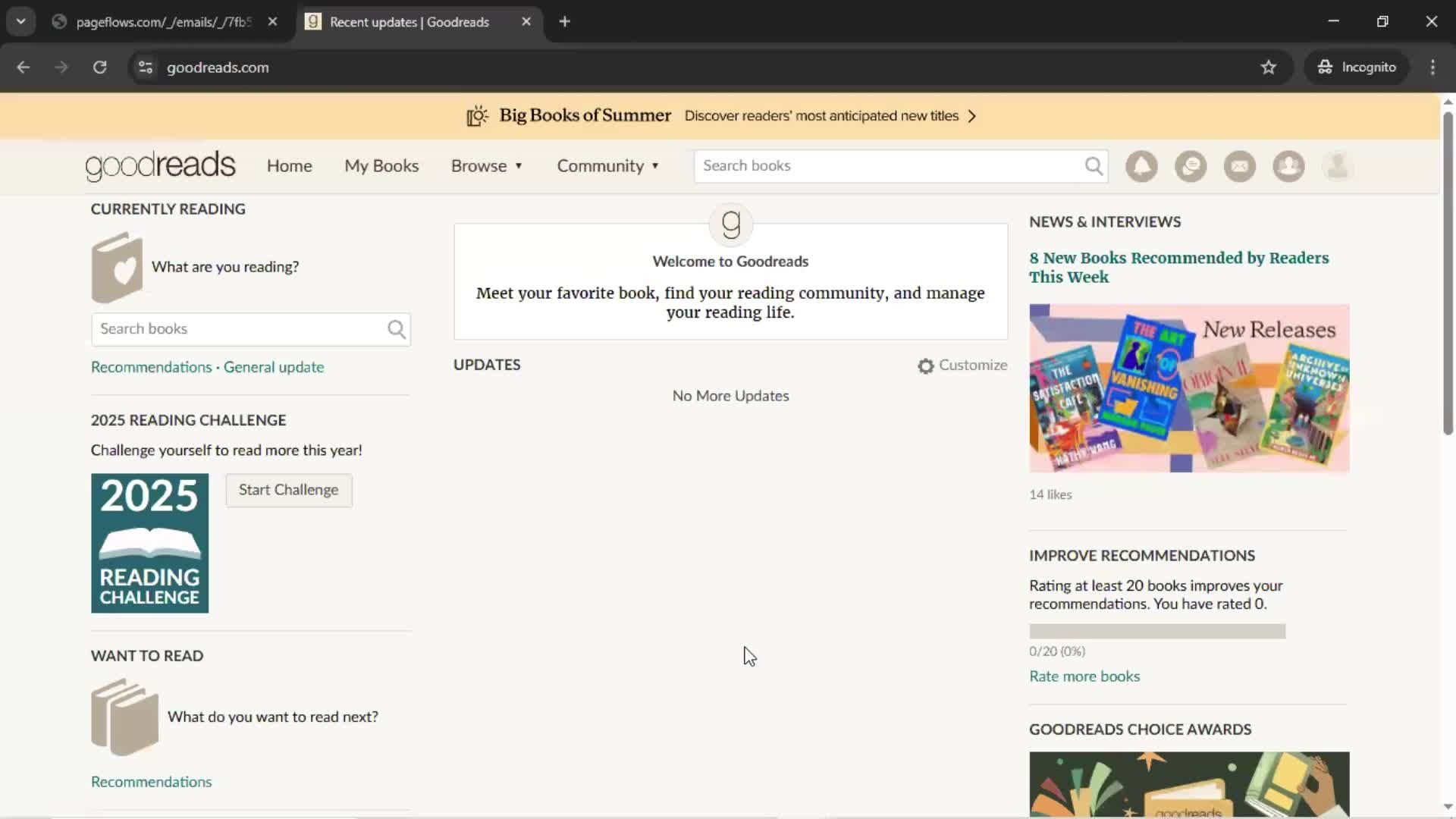Click the stacked books Want to Read icon

click(x=124, y=717)
